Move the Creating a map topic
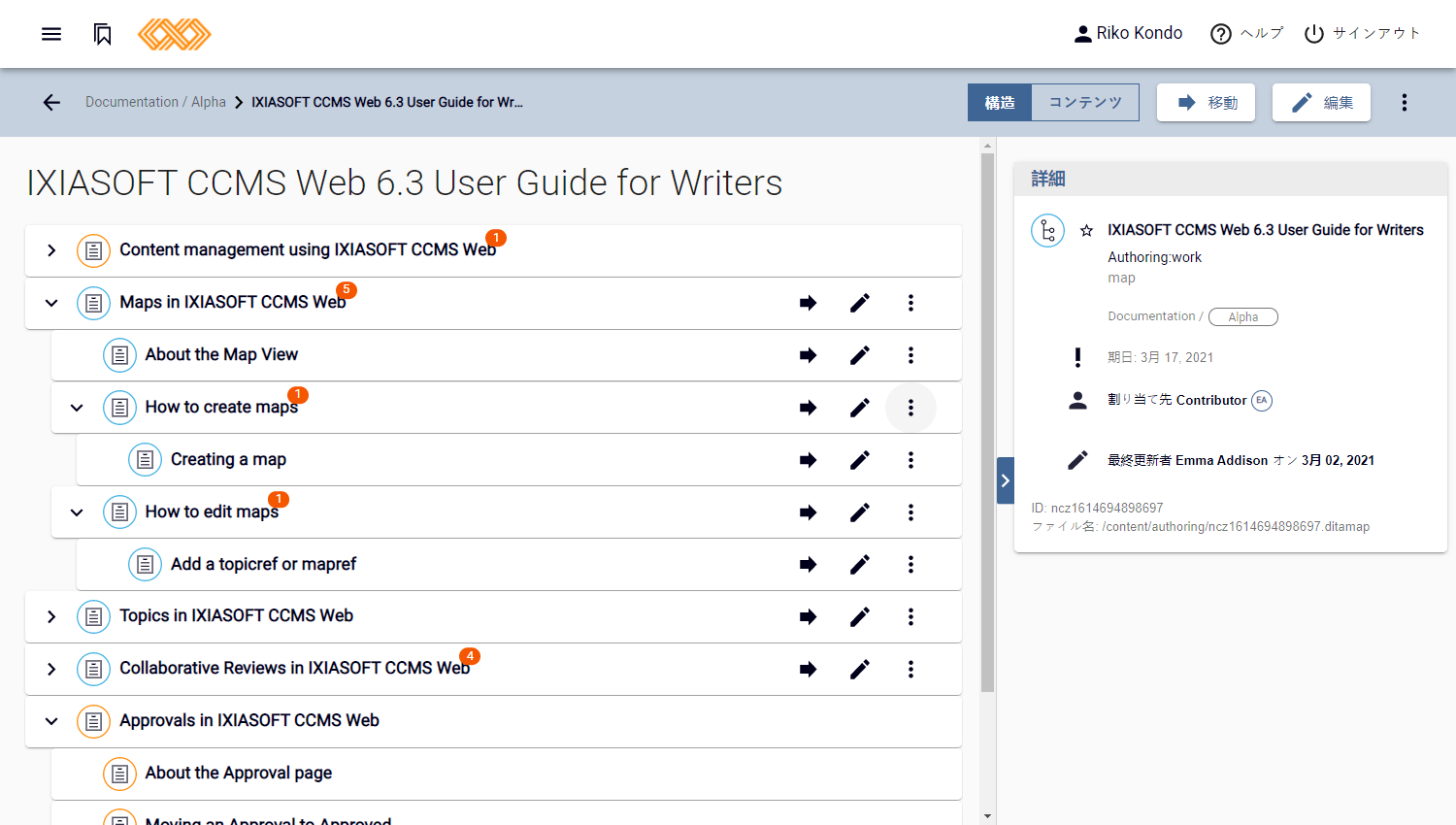Viewport: 1456px width, 825px height. (x=808, y=460)
